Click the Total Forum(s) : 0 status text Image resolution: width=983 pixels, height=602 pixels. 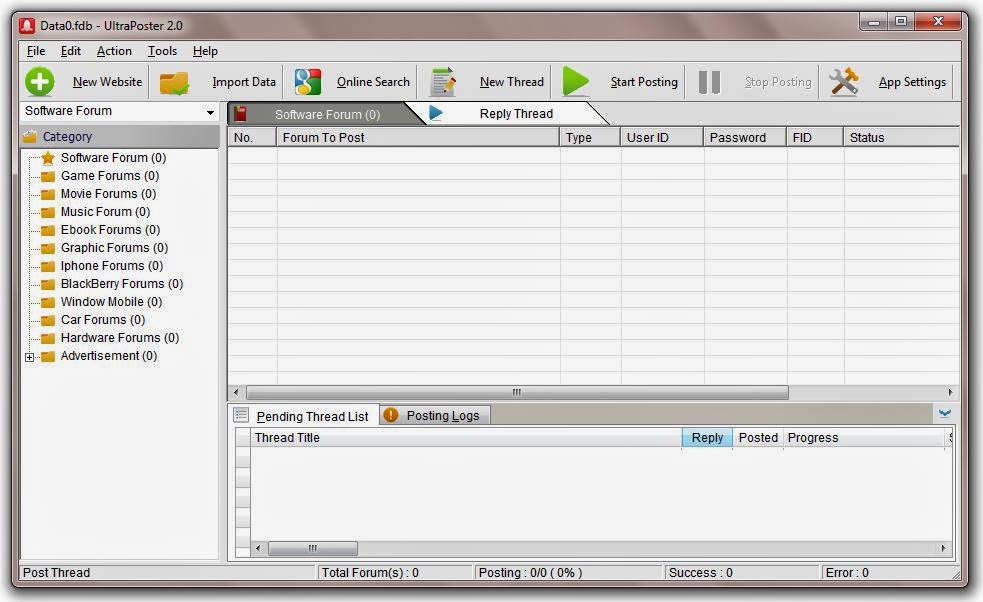(x=370, y=573)
